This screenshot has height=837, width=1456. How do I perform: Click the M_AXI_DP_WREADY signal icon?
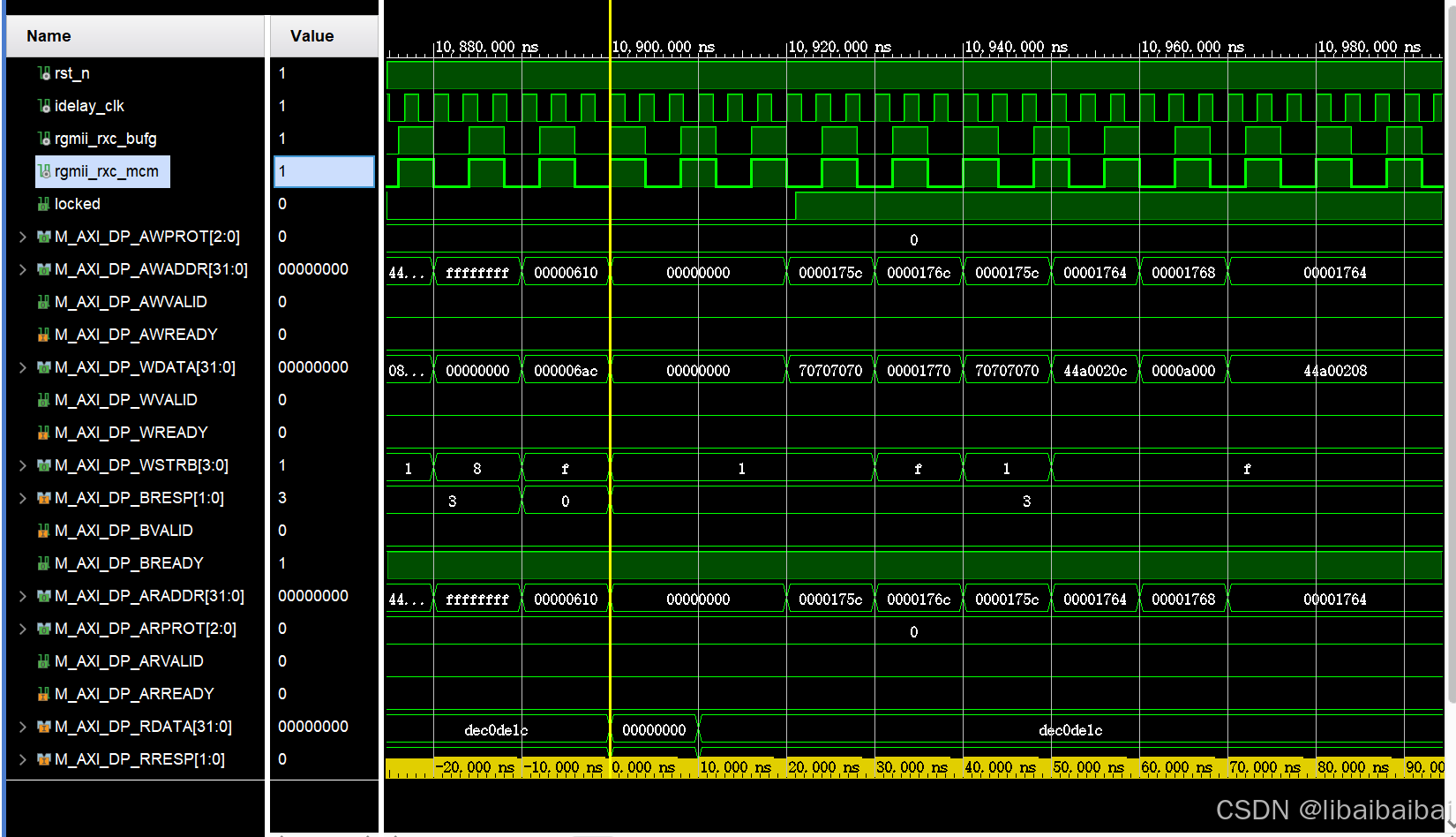point(43,433)
